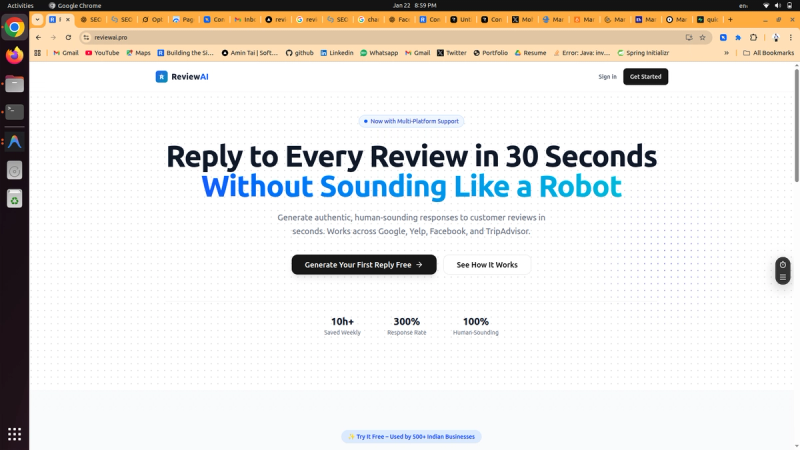Open the blue A app in dock
This screenshot has height=450, width=800.
[x=14, y=141]
